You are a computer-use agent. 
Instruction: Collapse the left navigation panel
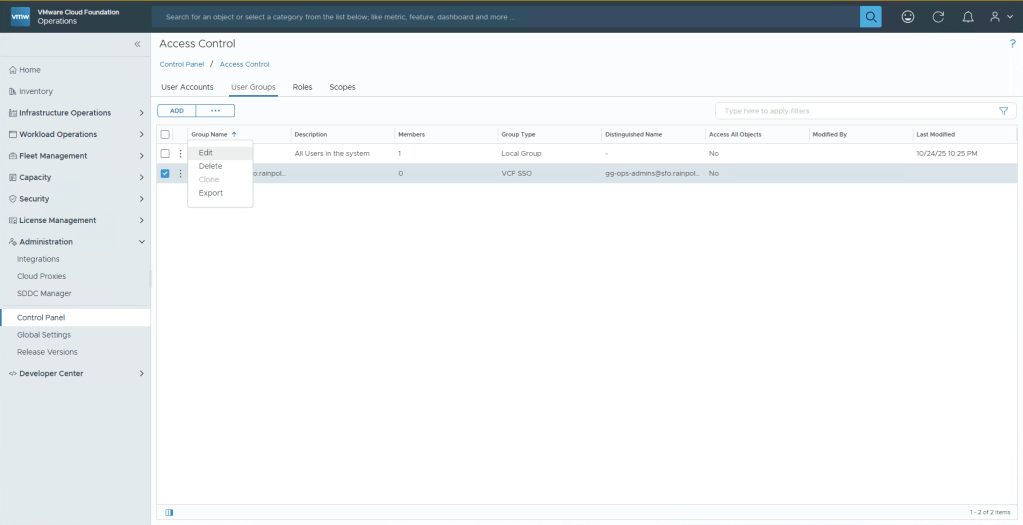click(x=138, y=45)
